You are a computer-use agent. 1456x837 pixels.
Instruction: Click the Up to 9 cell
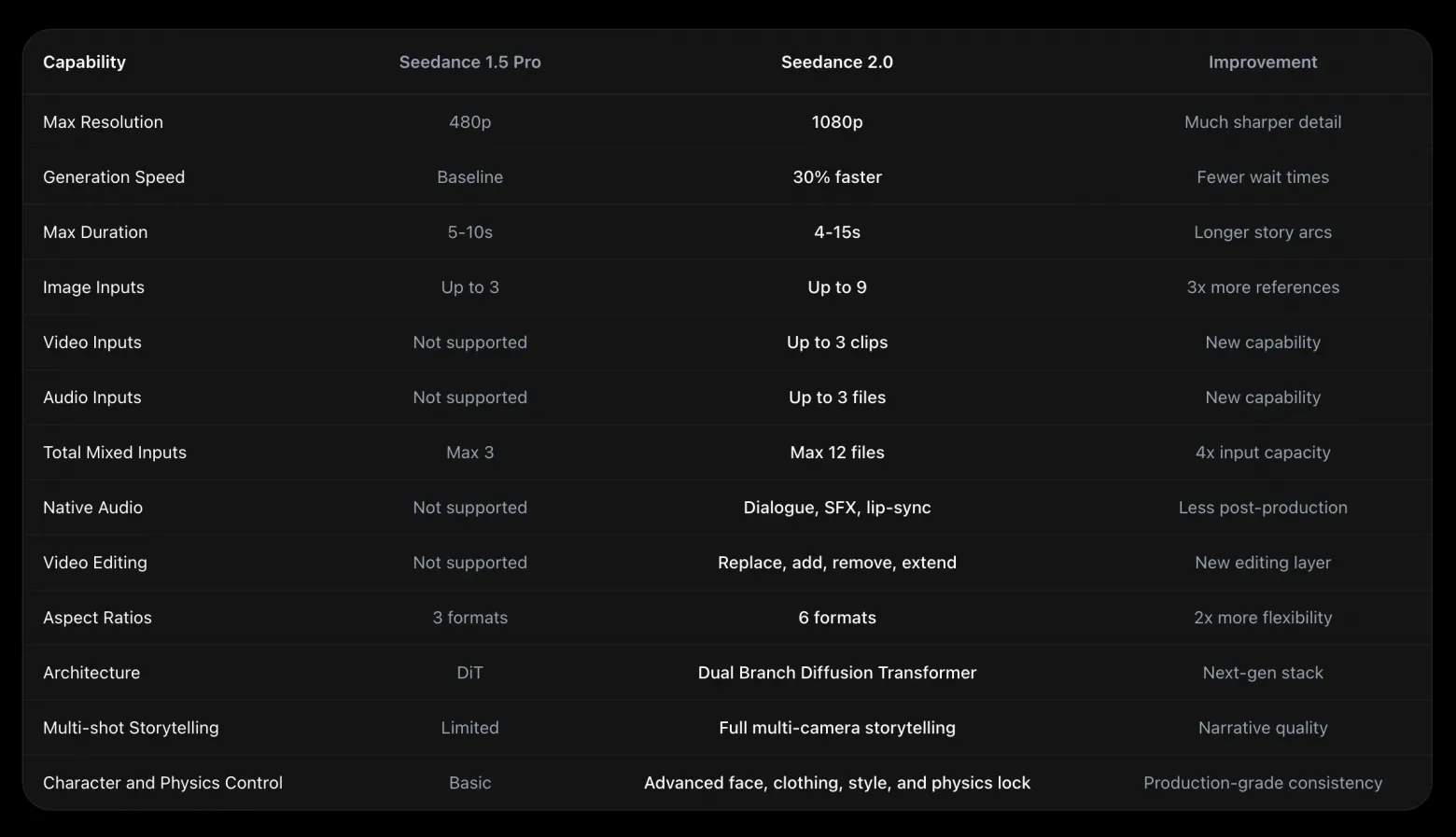pyautogui.click(x=837, y=287)
